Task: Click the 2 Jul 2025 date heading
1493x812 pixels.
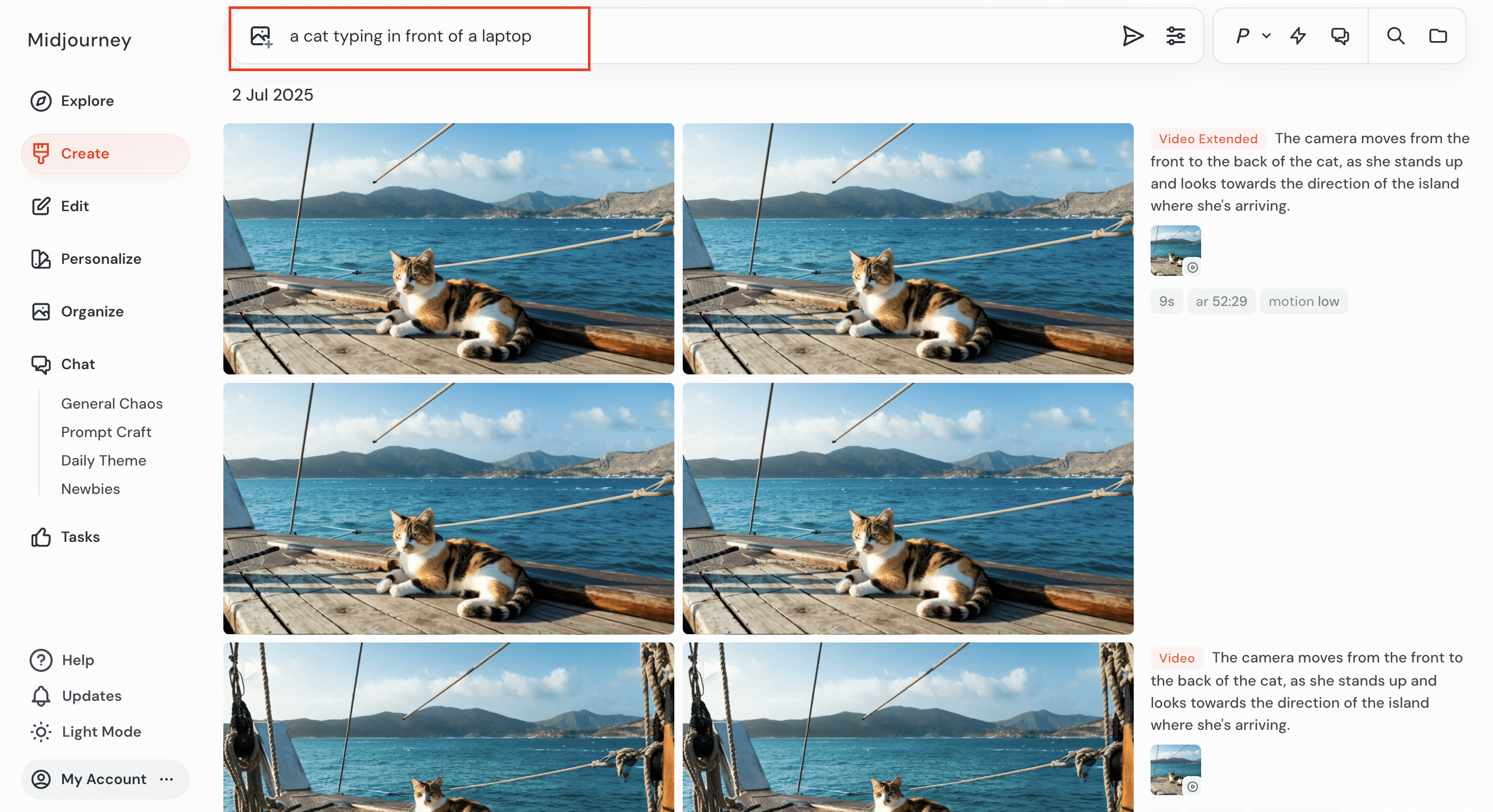Action: (272, 95)
